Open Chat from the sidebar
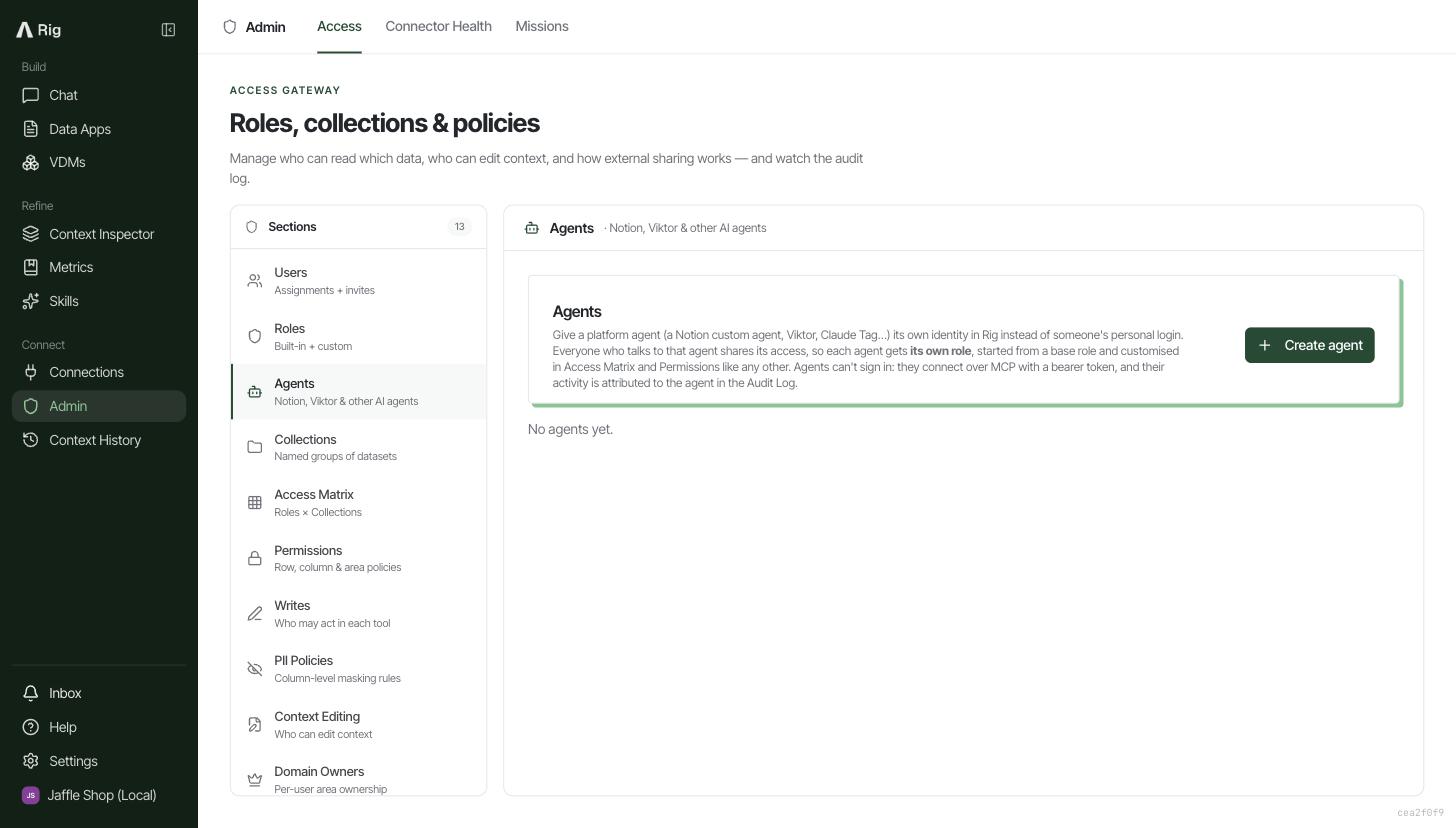Screen dimensions: 1456x828 click(99, 95)
